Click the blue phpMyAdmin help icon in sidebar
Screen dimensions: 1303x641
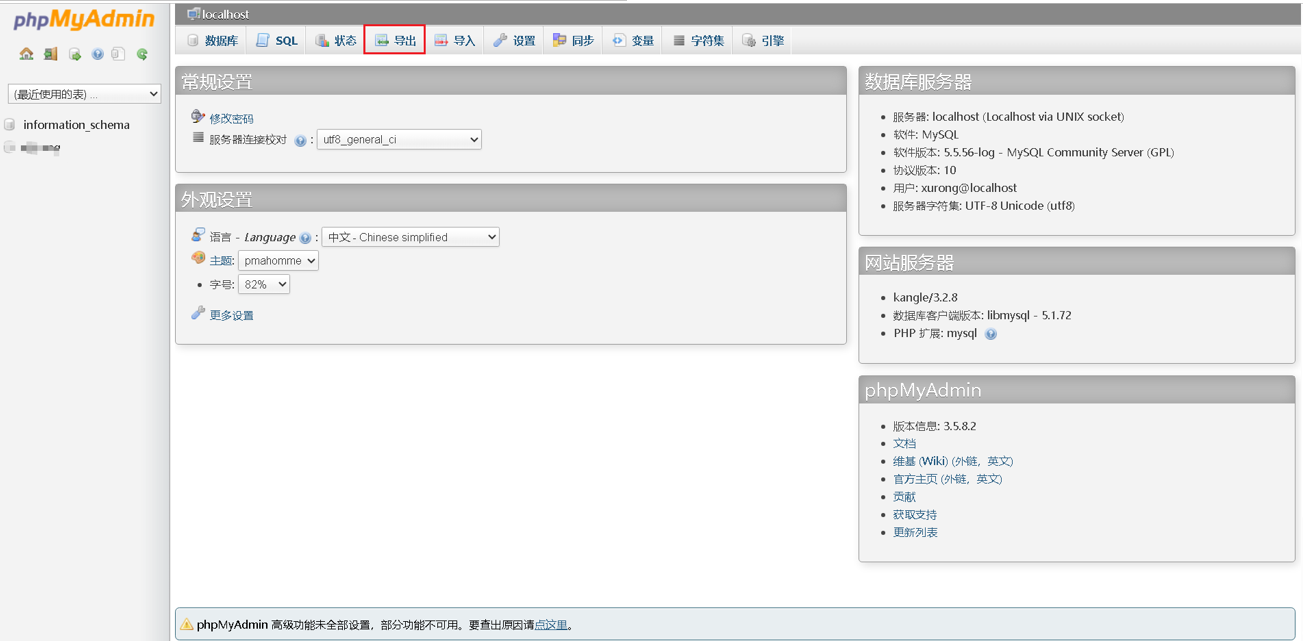(x=97, y=54)
